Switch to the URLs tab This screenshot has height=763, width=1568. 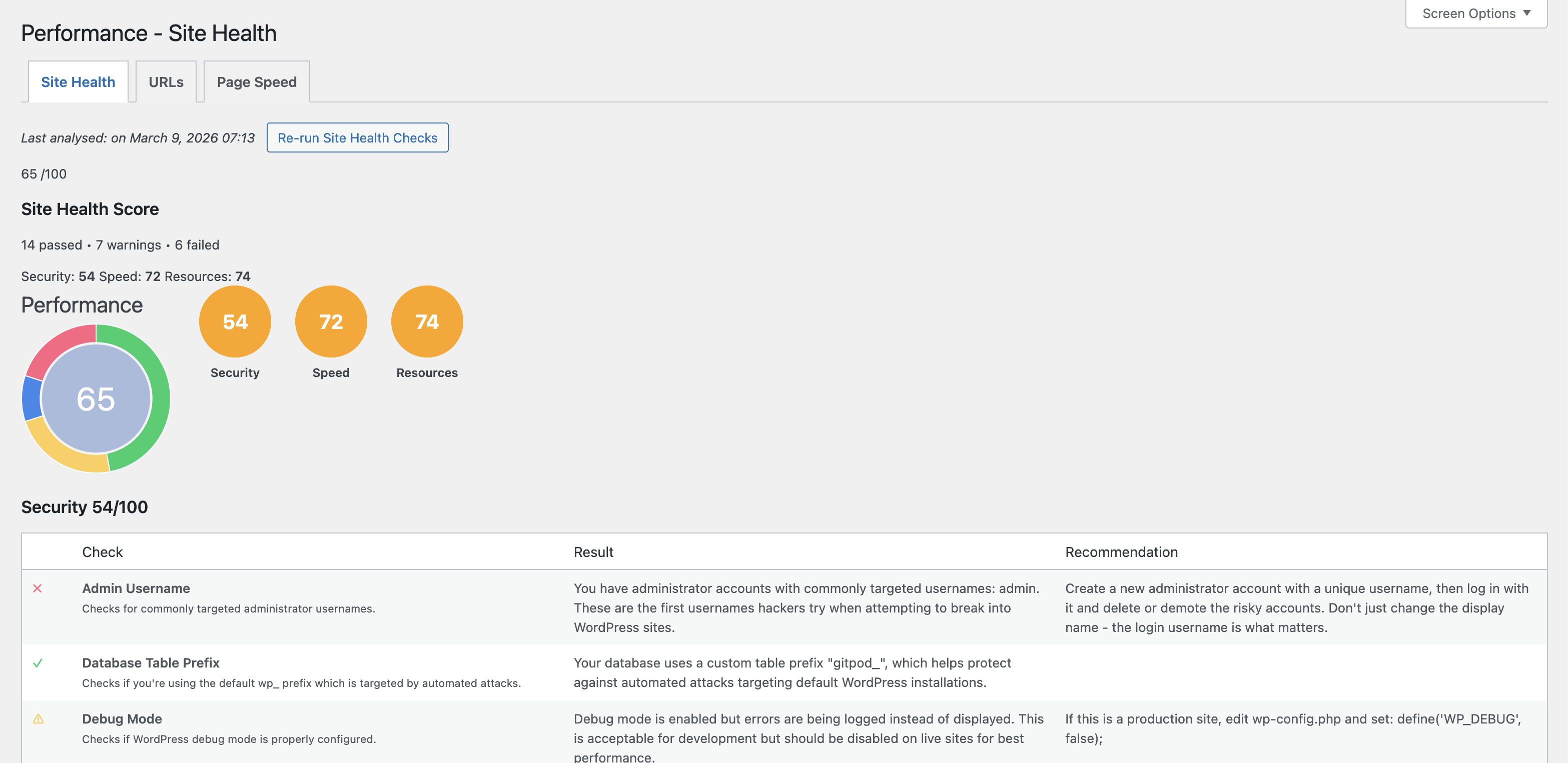pyautogui.click(x=166, y=82)
